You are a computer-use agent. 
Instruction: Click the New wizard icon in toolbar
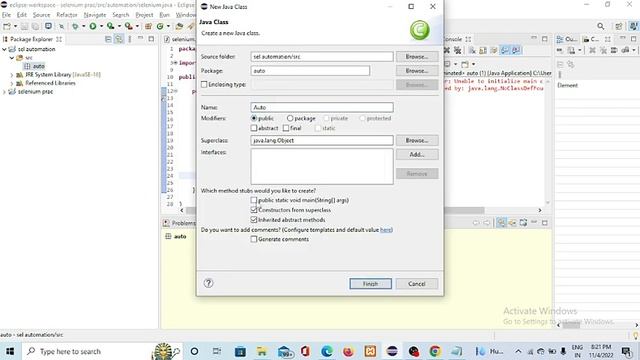click(7, 26)
